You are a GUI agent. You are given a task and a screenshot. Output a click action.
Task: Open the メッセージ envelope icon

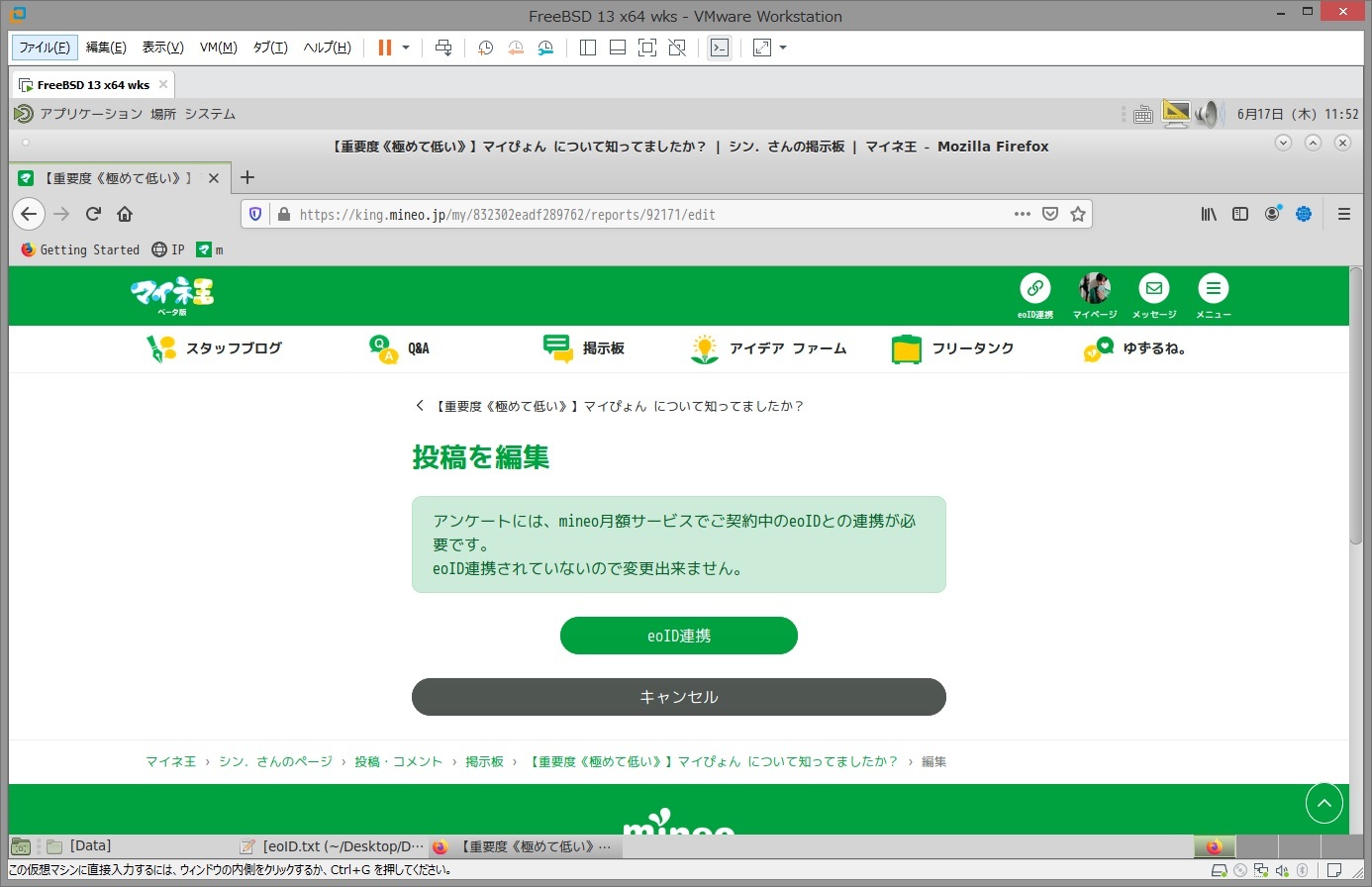1153,289
